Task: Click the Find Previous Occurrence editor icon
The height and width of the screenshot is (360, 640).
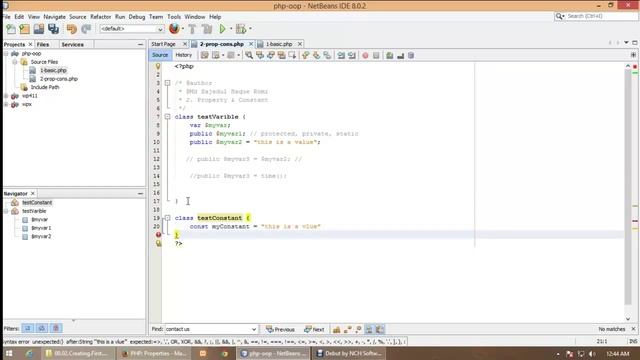Action: 260,55
